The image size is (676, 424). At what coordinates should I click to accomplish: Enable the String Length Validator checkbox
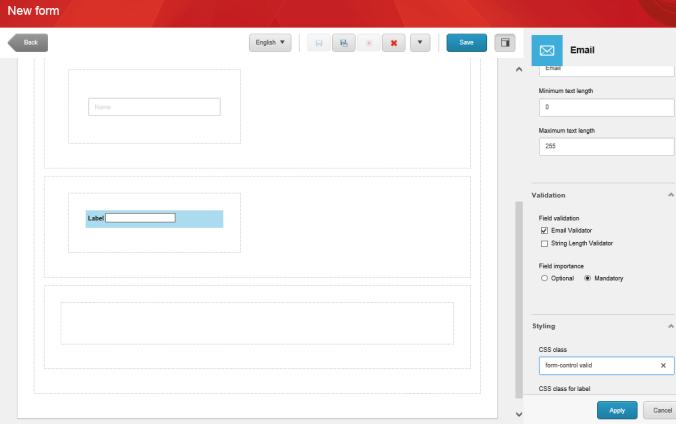coord(544,243)
